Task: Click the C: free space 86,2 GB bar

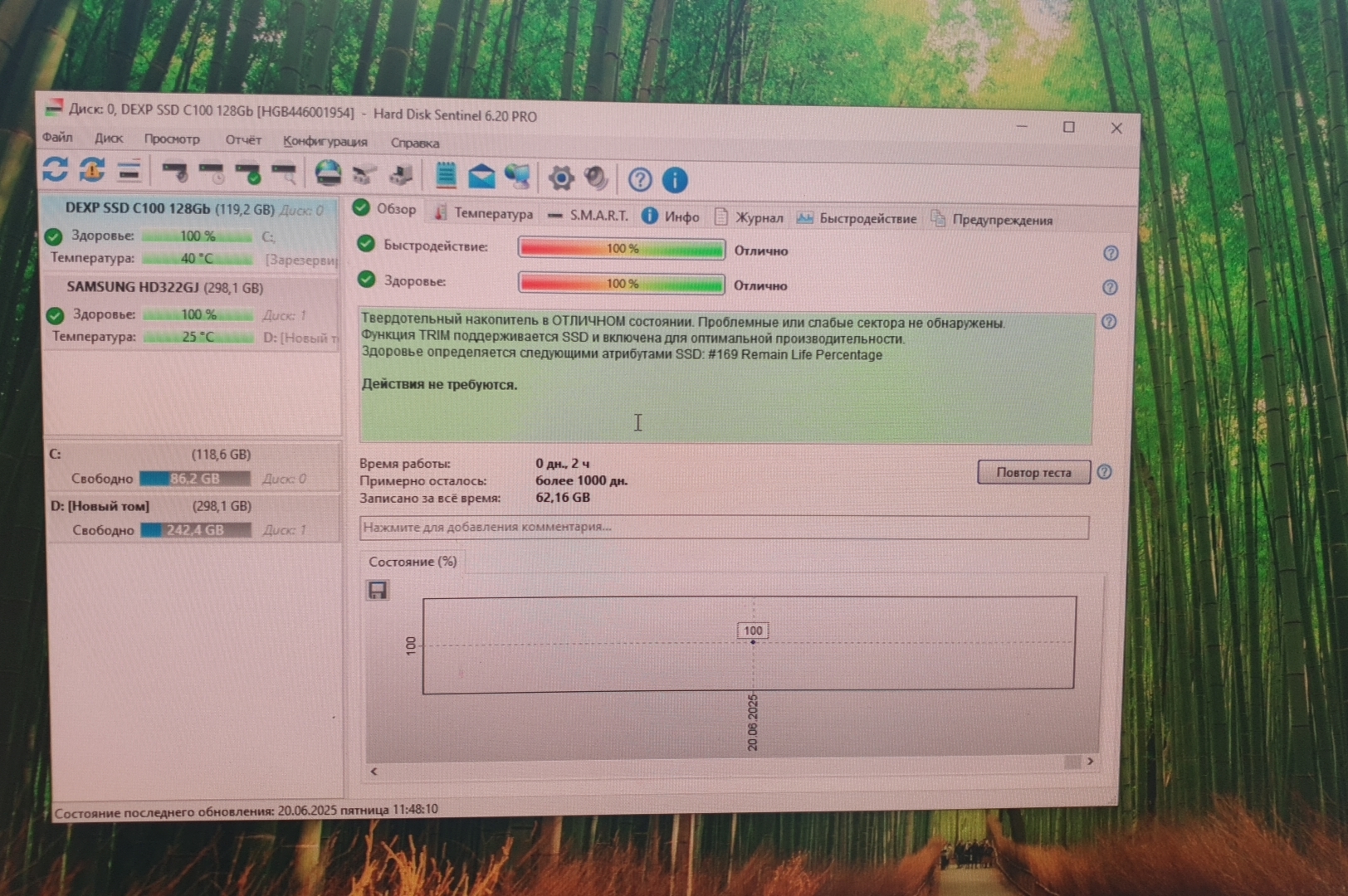Action: click(x=194, y=479)
